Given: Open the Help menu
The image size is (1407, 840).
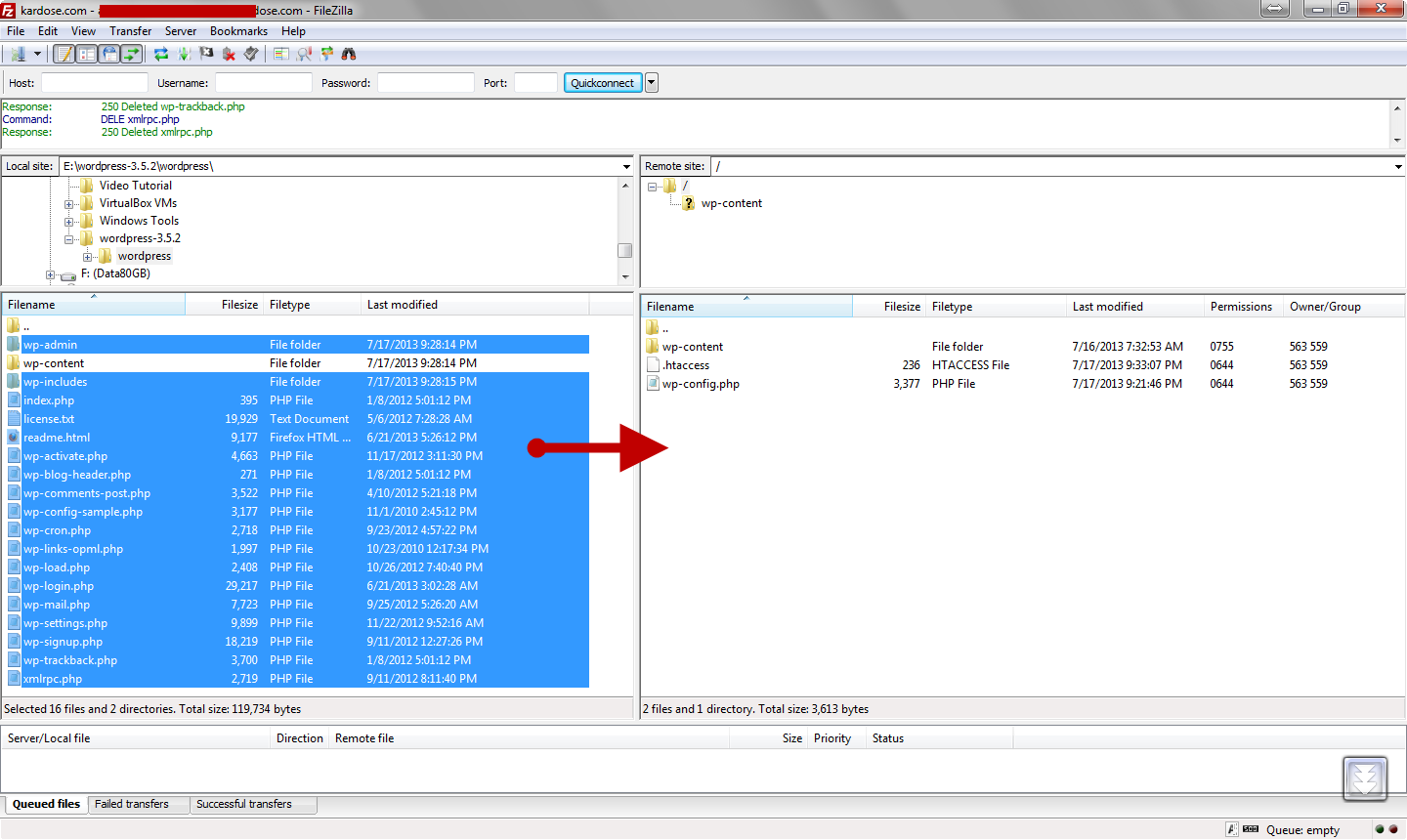Looking at the screenshot, I should click(293, 31).
